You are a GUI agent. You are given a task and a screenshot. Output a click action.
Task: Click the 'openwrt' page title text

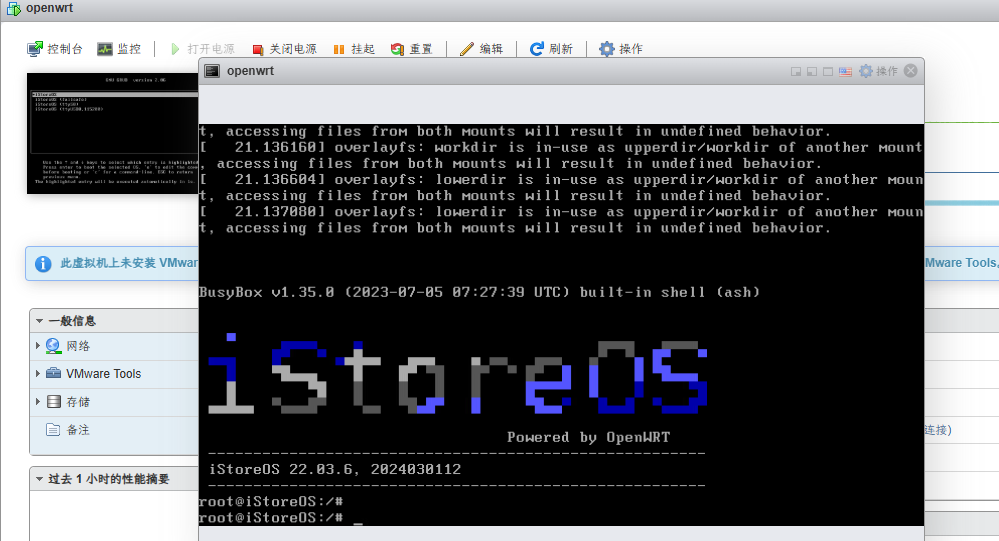point(49,8)
